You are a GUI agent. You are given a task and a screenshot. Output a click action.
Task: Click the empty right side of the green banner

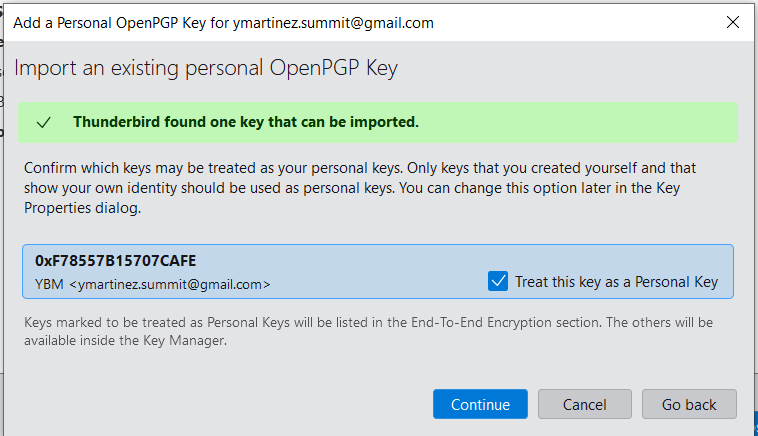point(600,122)
